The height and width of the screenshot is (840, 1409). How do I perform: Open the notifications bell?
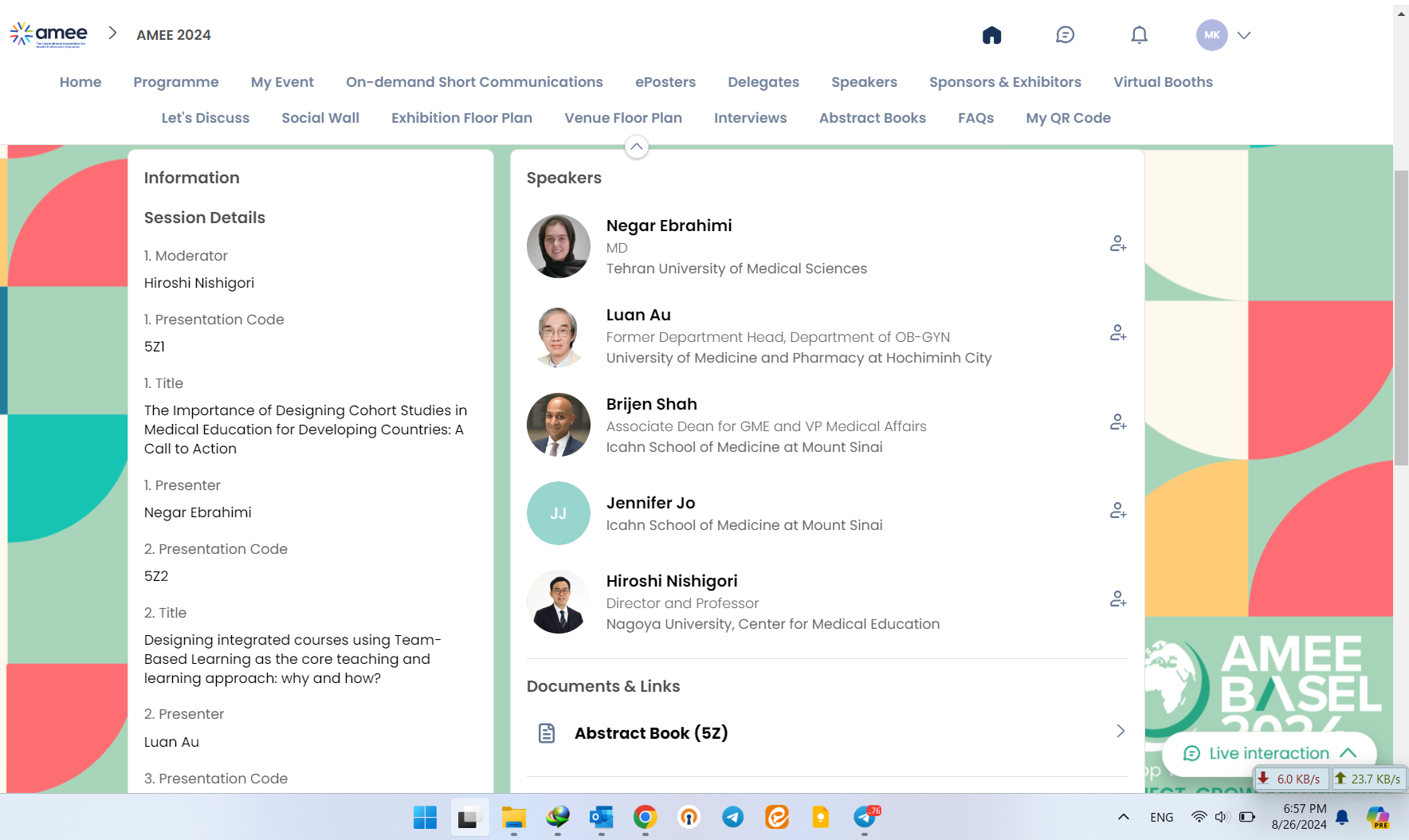[x=1139, y=35]
